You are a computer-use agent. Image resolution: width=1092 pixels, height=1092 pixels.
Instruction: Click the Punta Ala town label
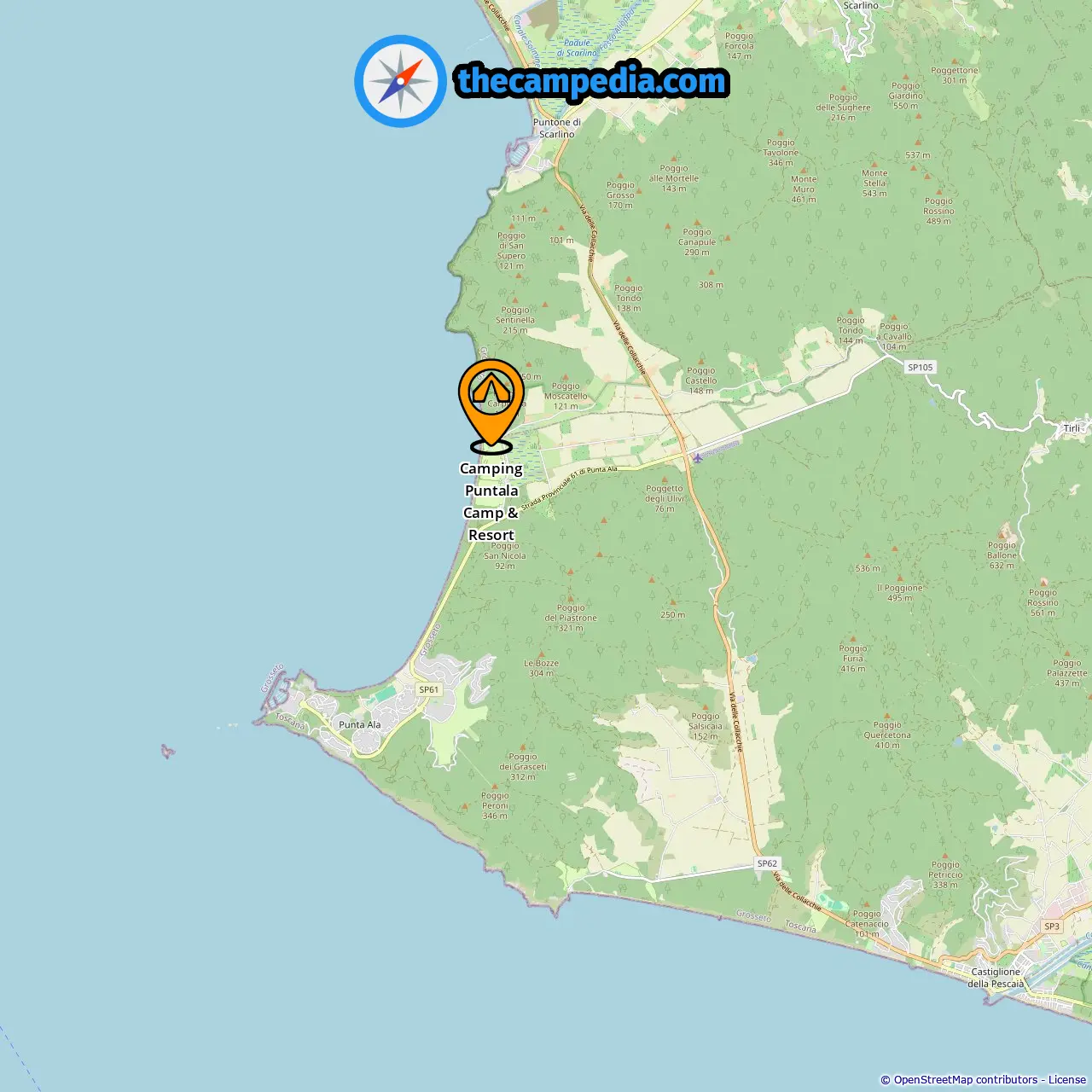coord(360,724)
